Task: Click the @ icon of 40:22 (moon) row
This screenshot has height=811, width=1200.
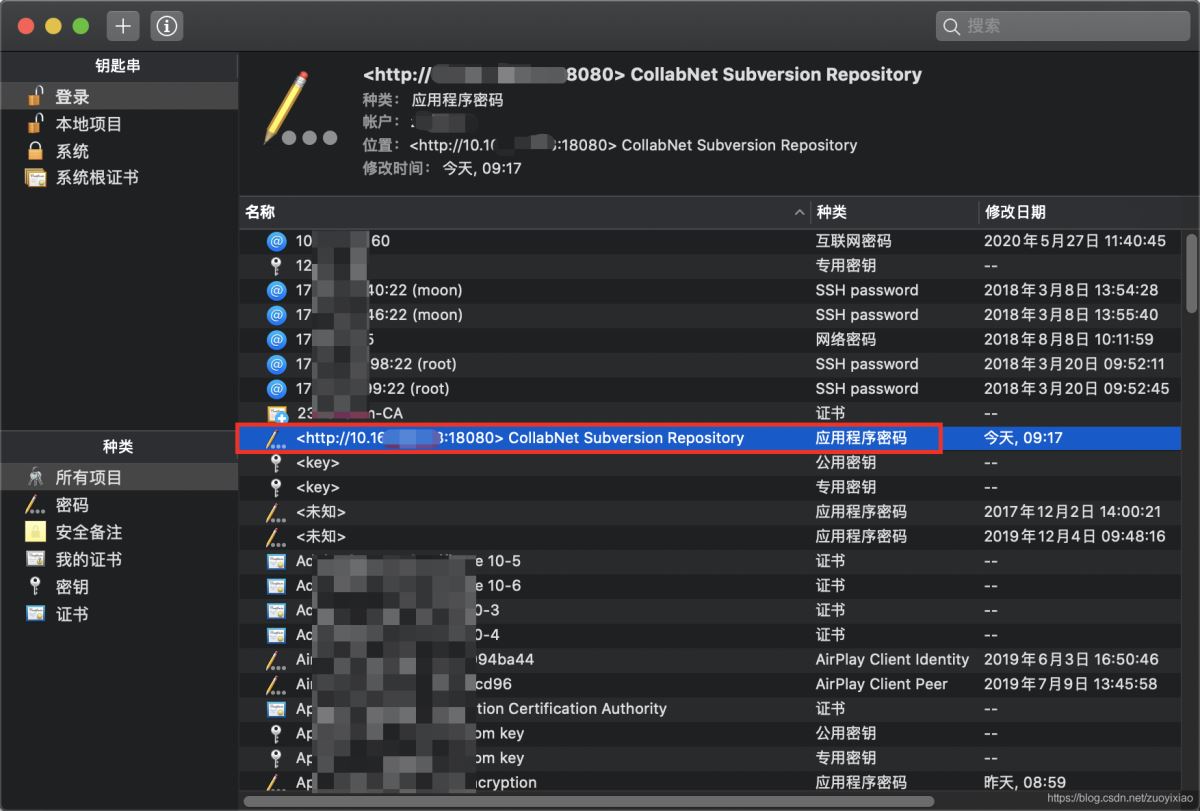Action: click(x=277, y=290)
